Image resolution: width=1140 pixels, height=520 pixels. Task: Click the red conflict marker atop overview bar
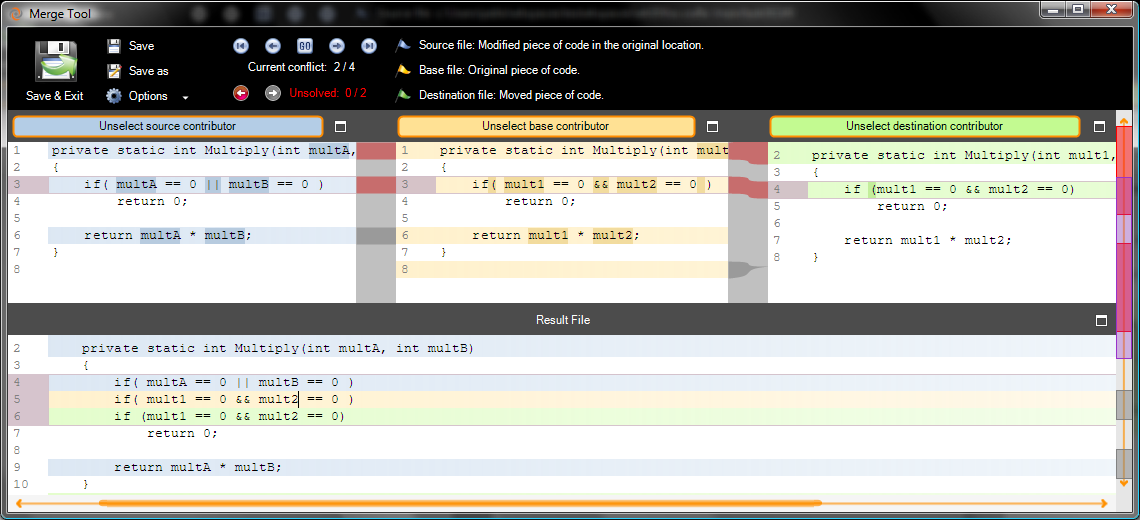(x=1124, y=152)
